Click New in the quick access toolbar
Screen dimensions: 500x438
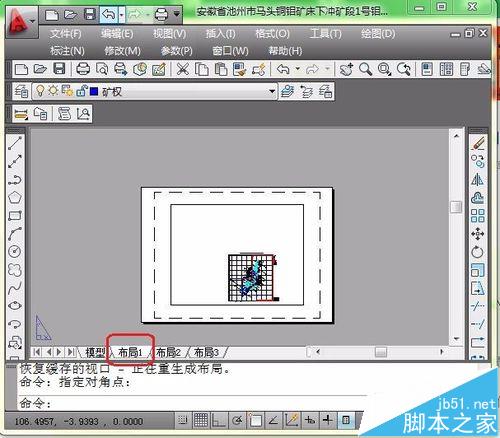pyautogui.click(x=52, y=15)
